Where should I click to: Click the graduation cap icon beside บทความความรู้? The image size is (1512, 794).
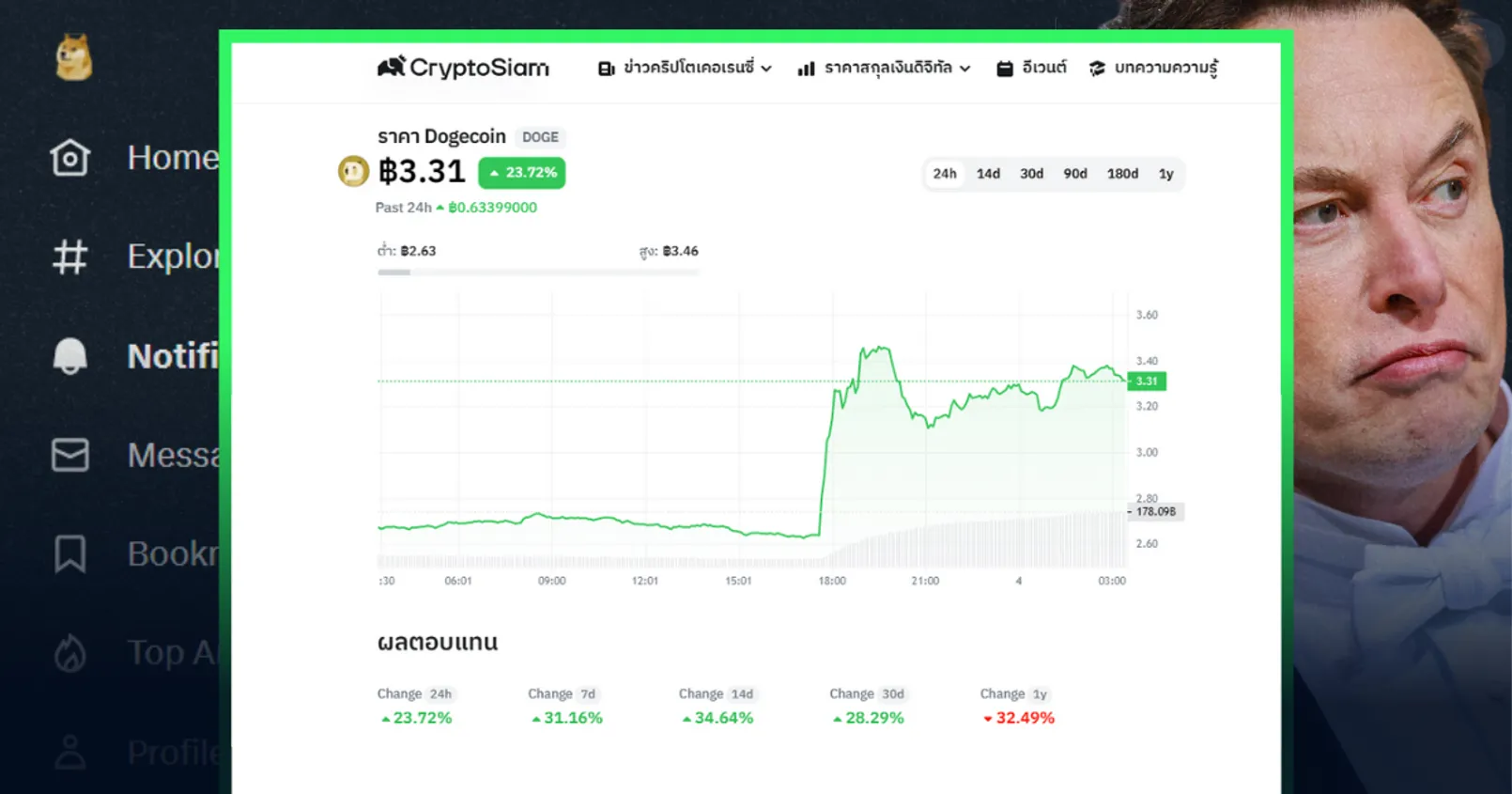pyautogui.click(x=1097, y=69)
